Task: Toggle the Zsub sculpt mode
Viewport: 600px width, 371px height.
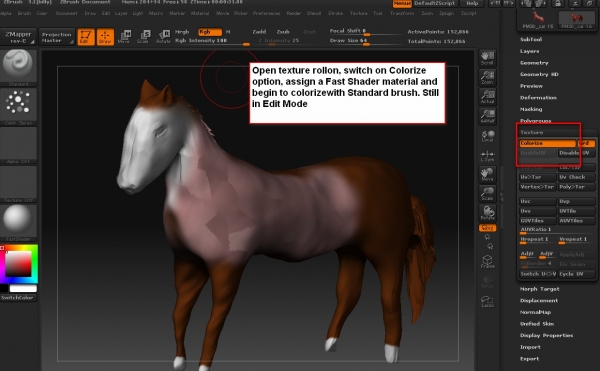Action: (283, 32)
